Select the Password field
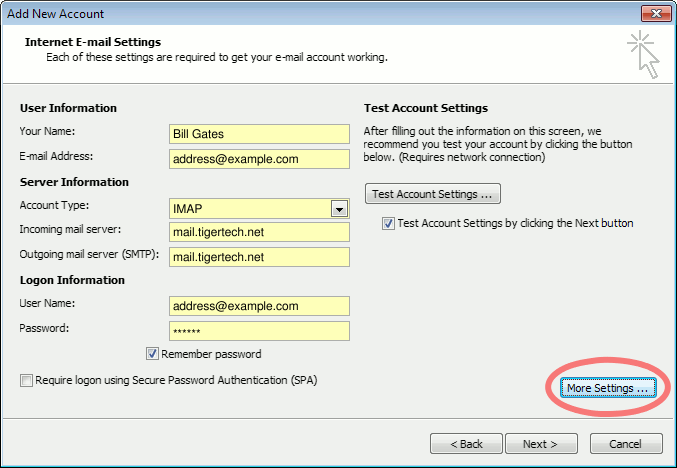 point(259,331)
